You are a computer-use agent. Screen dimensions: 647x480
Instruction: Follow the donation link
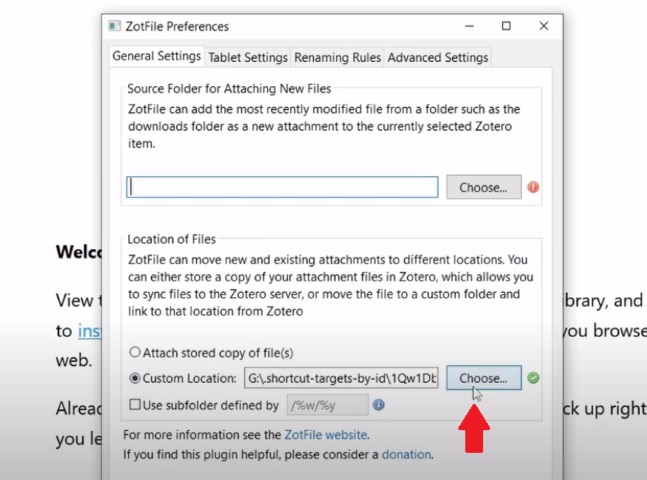click(x=407, y=454)
